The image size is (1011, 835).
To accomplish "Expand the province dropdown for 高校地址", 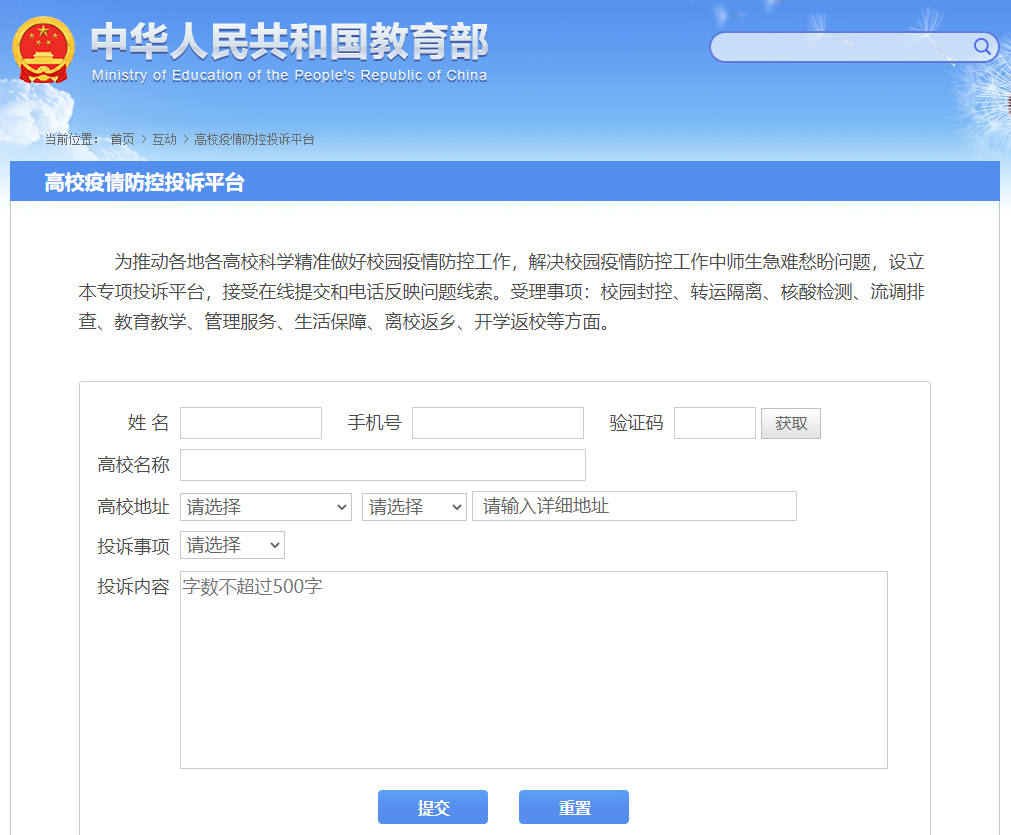I will [265, 507].
